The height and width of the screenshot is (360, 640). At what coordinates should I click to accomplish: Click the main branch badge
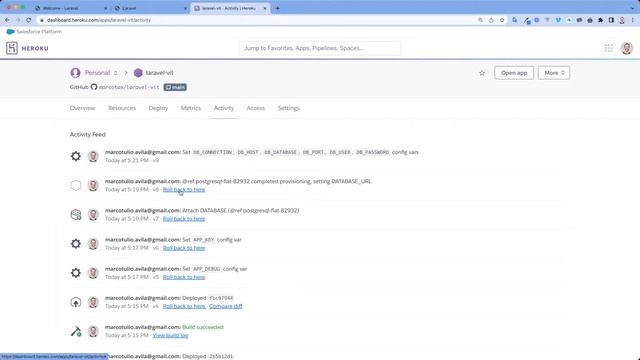coord(175,87)
